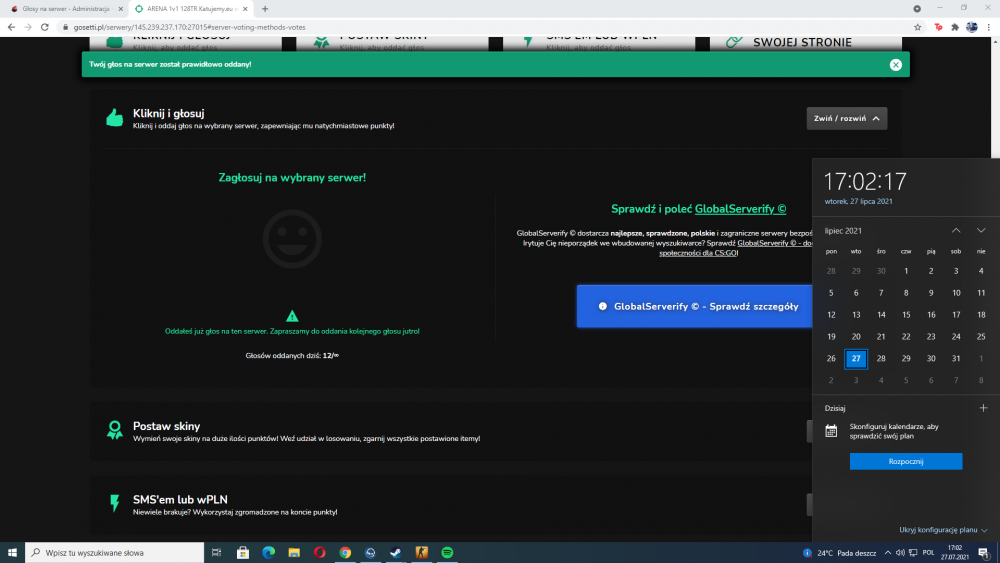Click the address bar URL

coord(189,27)
